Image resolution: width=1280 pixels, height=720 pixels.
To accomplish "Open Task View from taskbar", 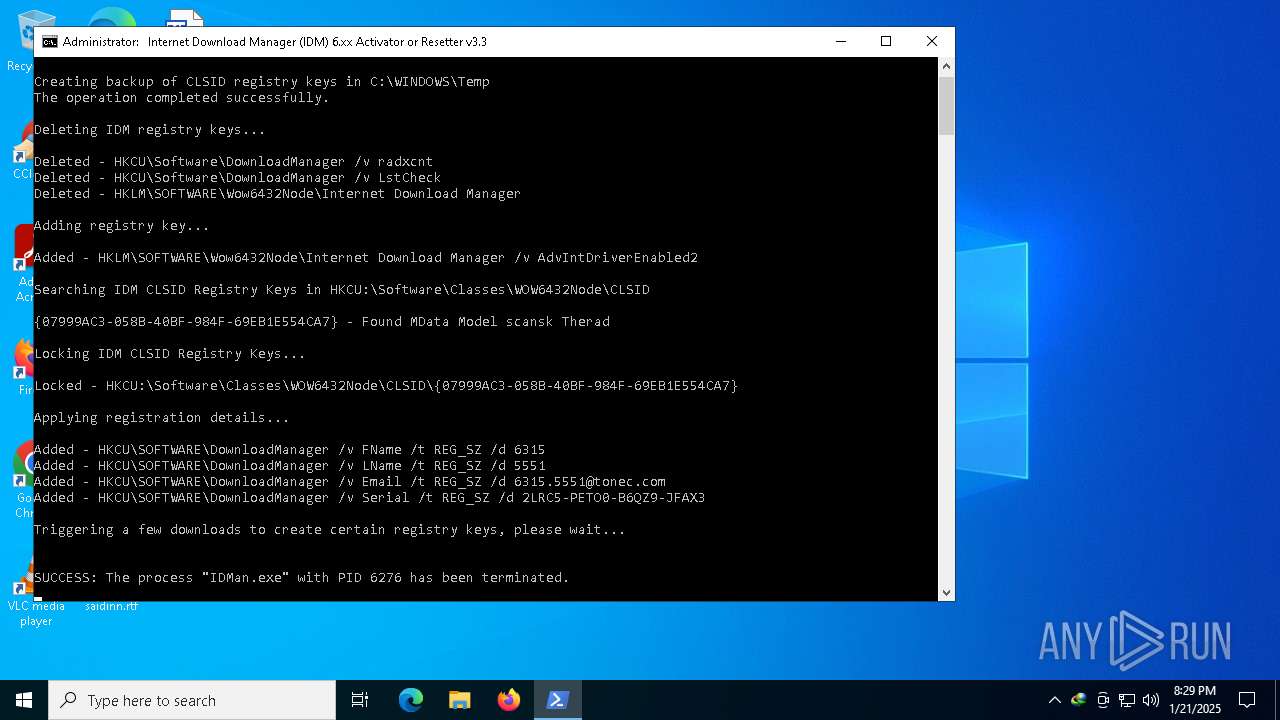I will point(360,700).
